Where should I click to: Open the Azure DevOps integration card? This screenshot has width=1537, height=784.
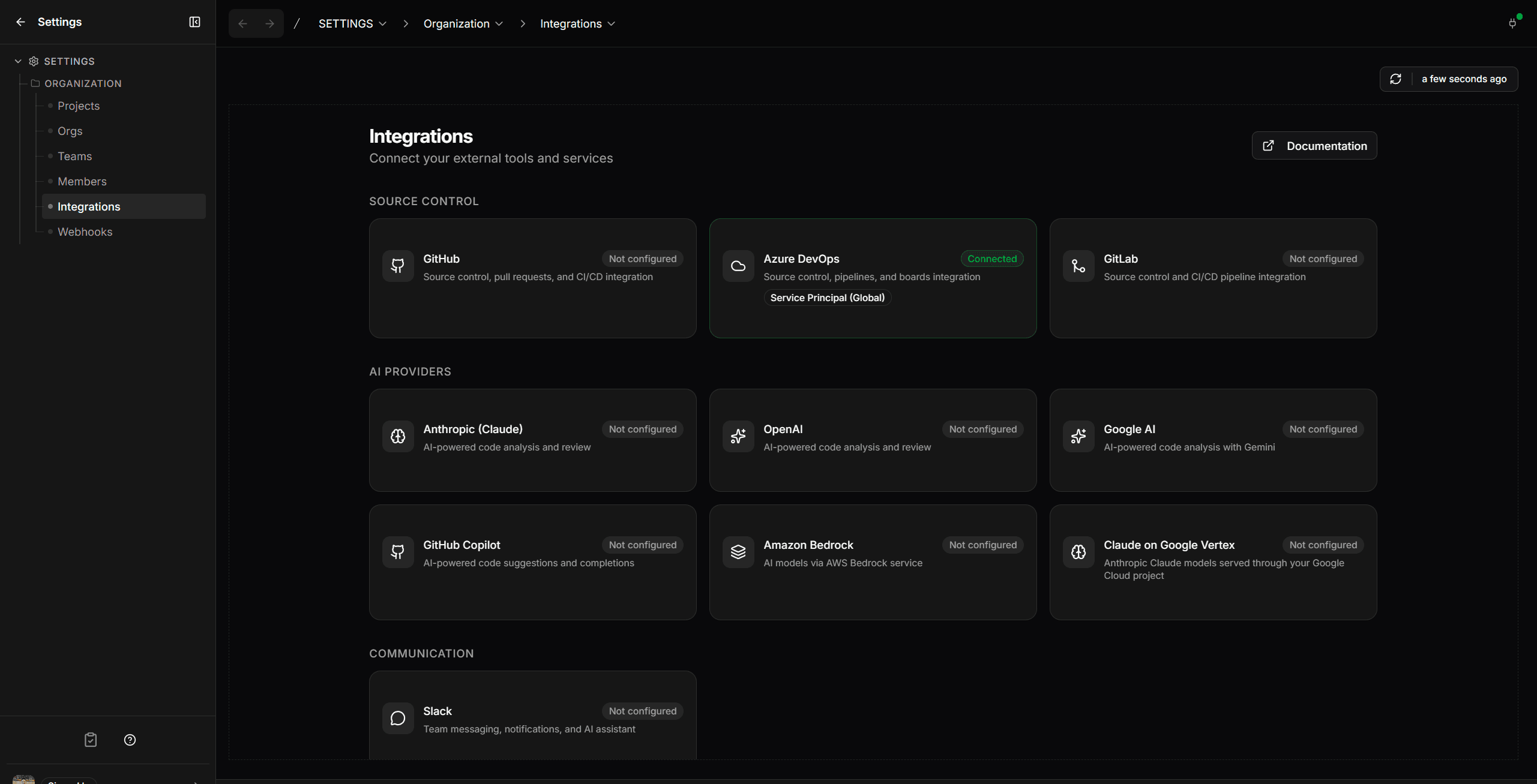[873, 278]
